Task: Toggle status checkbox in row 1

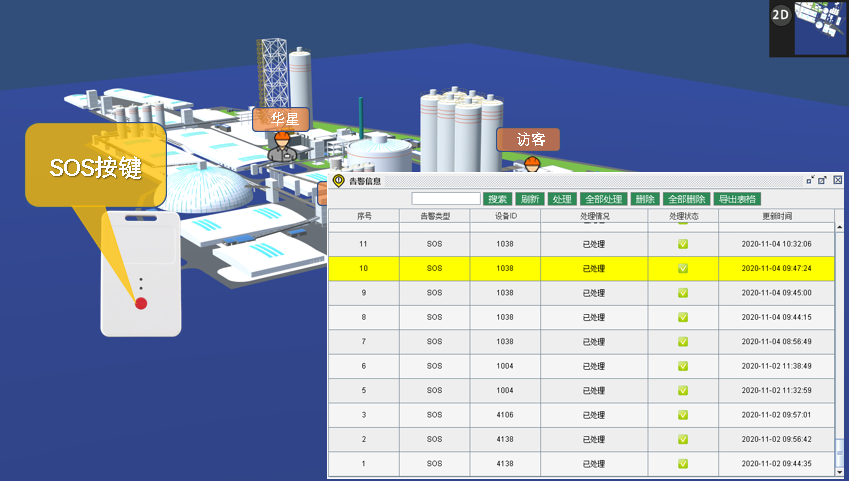Action: 683,463
